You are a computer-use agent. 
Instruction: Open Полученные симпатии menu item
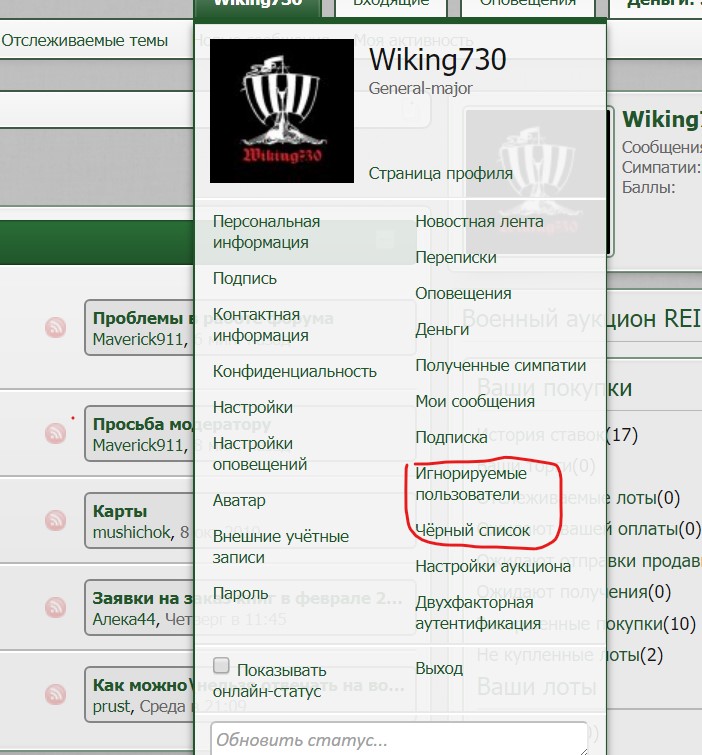[500, 365]
